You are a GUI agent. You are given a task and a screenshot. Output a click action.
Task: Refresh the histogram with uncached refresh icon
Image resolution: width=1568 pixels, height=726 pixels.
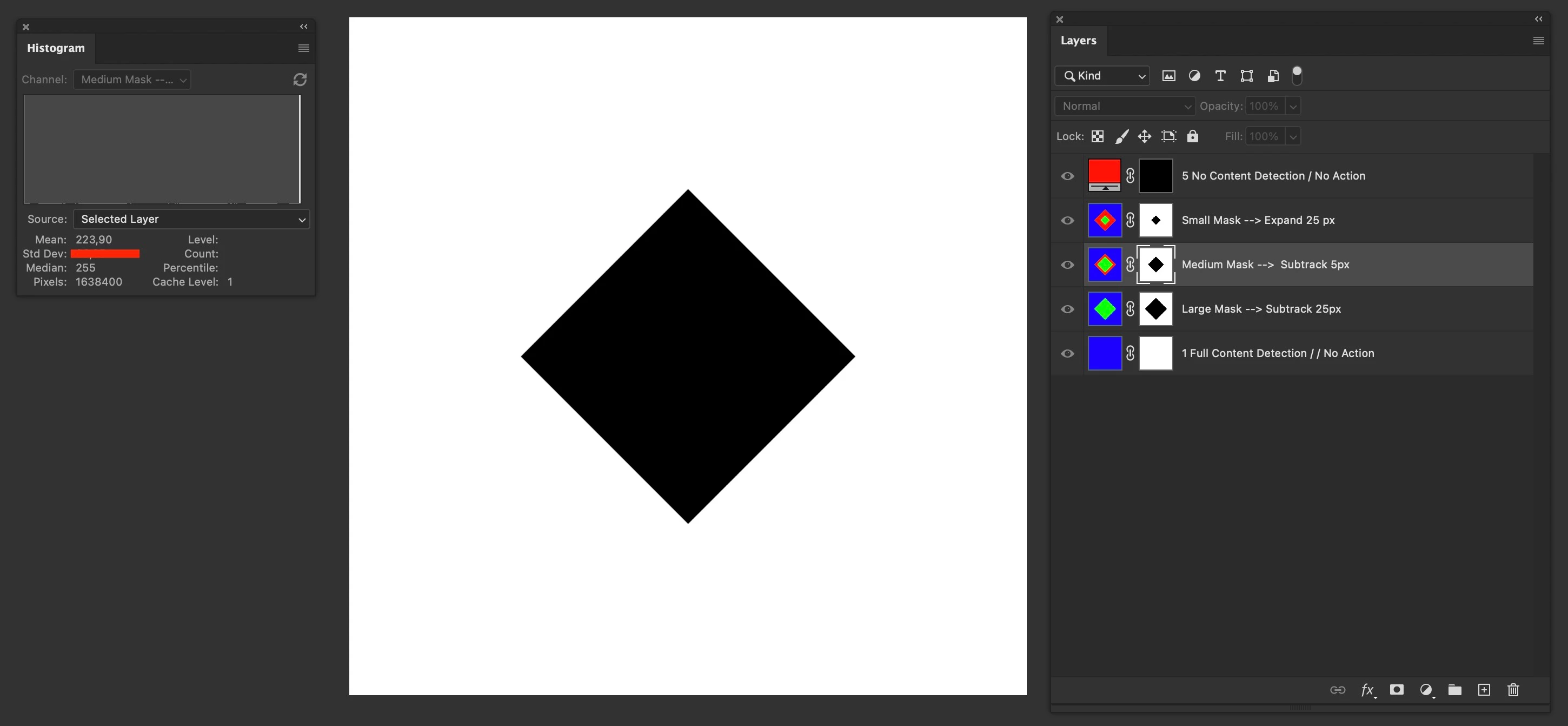click(x=300, y=79)
